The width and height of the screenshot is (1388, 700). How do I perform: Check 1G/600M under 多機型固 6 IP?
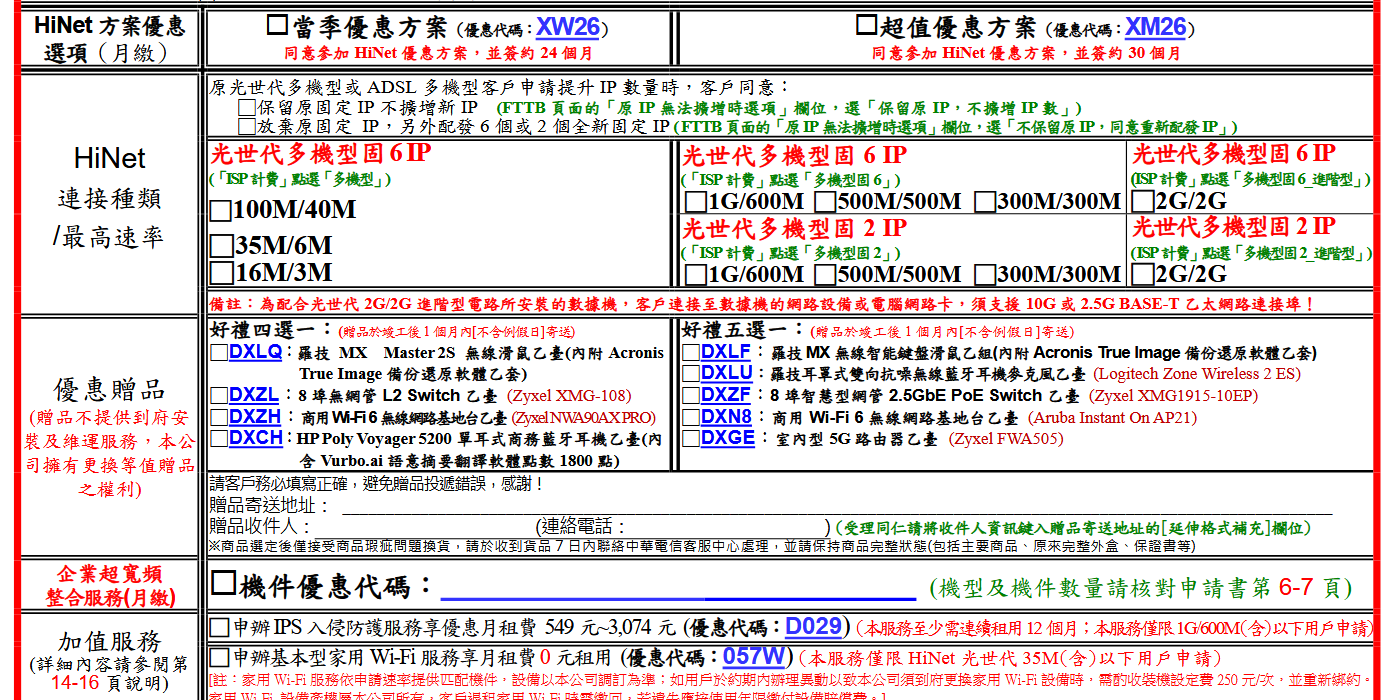[x=694, y=202]
